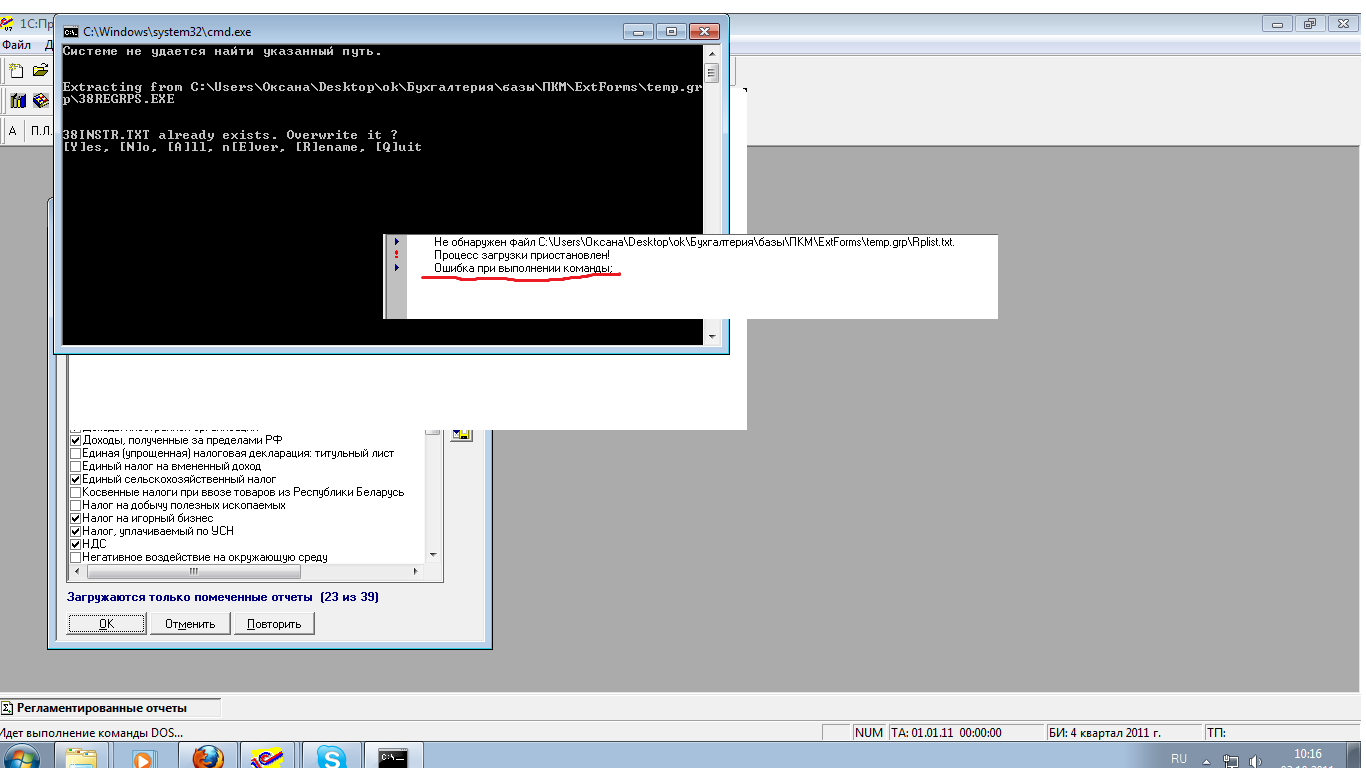Click the volume icon in the system tray
The image size is (1366, 768).
tap(1254, 761)
